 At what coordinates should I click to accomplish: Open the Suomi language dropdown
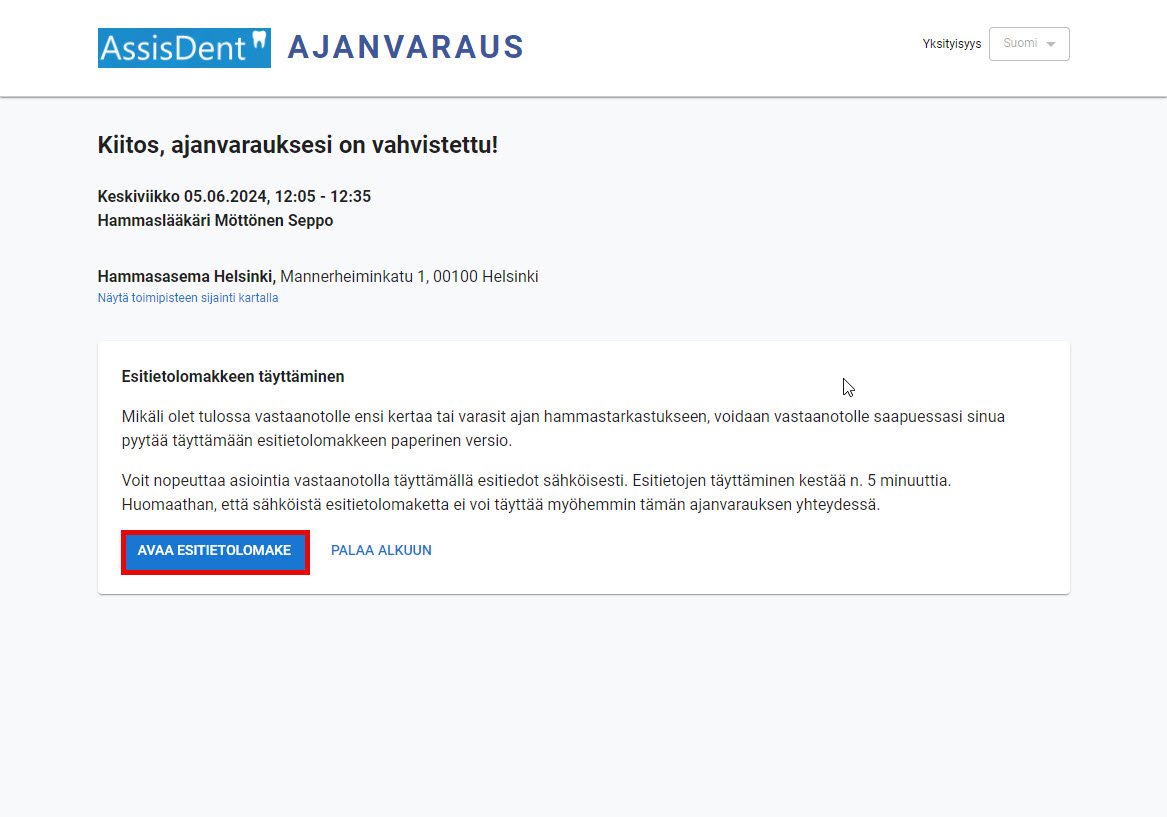1029,44
